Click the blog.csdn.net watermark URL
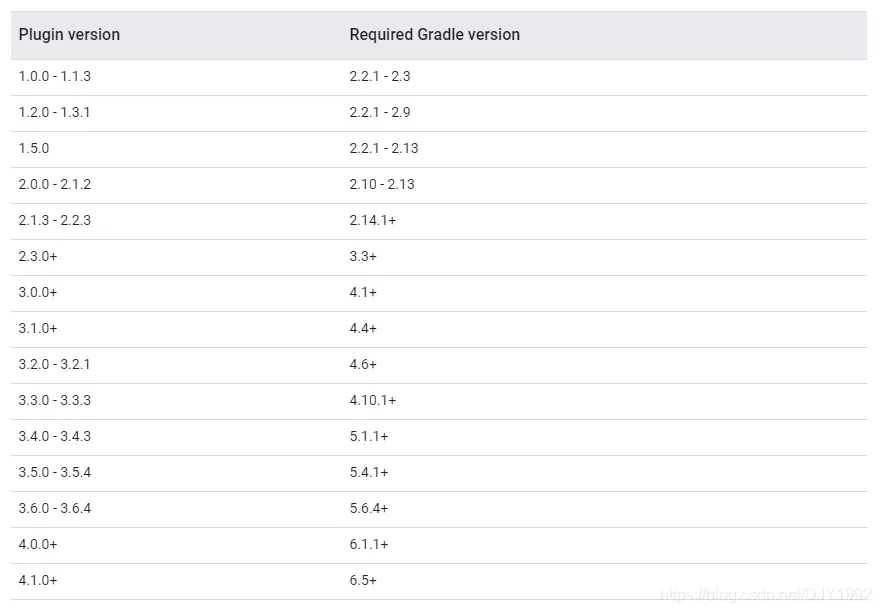Image resolution: width=881 pixels, height=613 pixels. [767, 596]
